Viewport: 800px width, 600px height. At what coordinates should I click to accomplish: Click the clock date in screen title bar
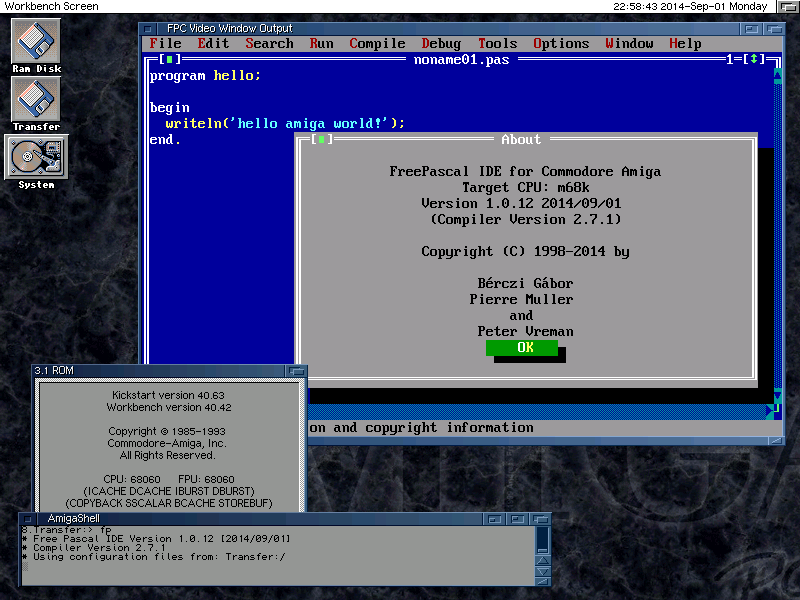point(690,6)
